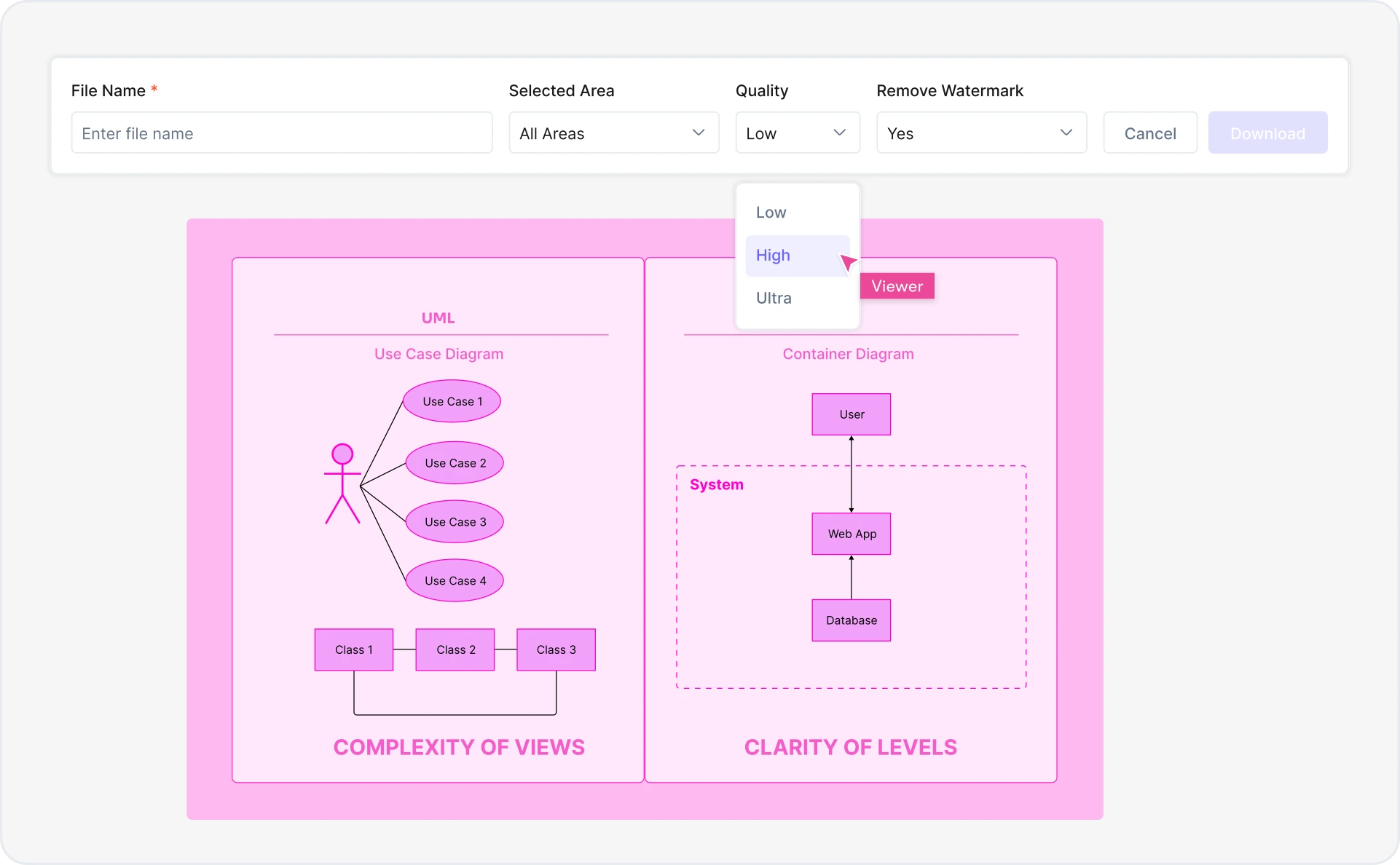Click the Database node
Viewport: 1400px width, 865px height.
[851, 620]
